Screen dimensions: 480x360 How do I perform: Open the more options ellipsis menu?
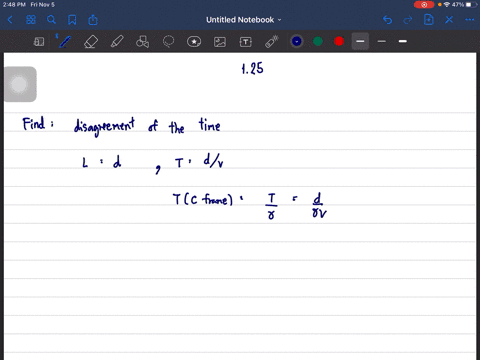coord(470,20)
